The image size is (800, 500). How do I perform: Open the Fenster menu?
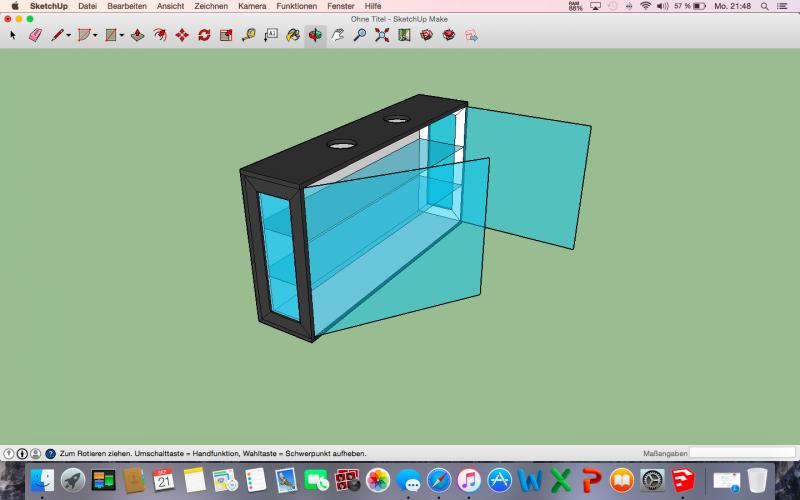(x=340, y=6)
